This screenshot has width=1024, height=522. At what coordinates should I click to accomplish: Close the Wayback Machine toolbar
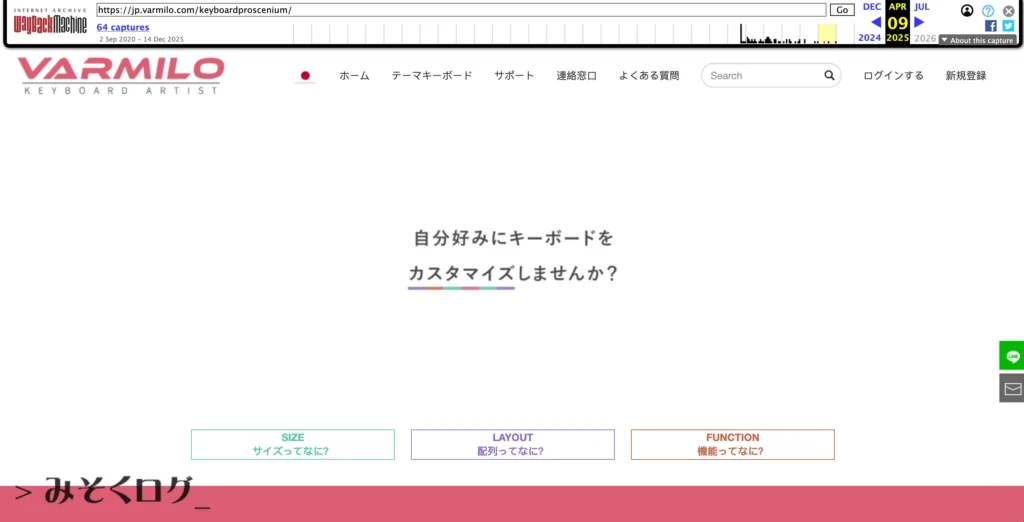tap(1008, 10)
